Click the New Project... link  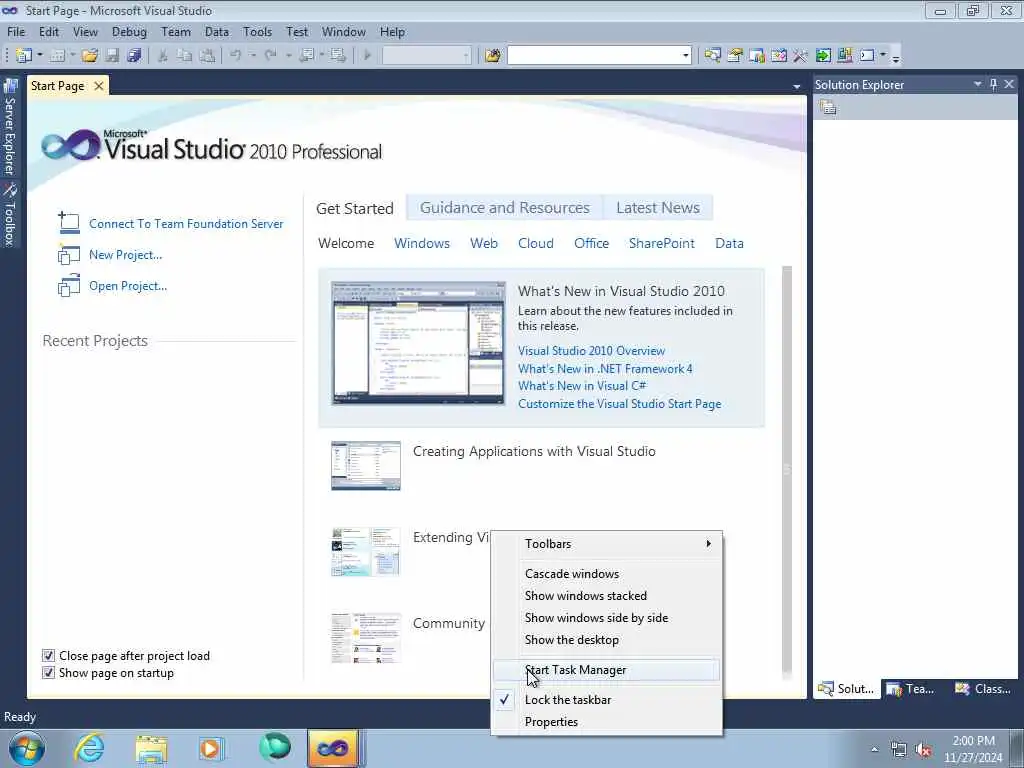click(125, 255)
